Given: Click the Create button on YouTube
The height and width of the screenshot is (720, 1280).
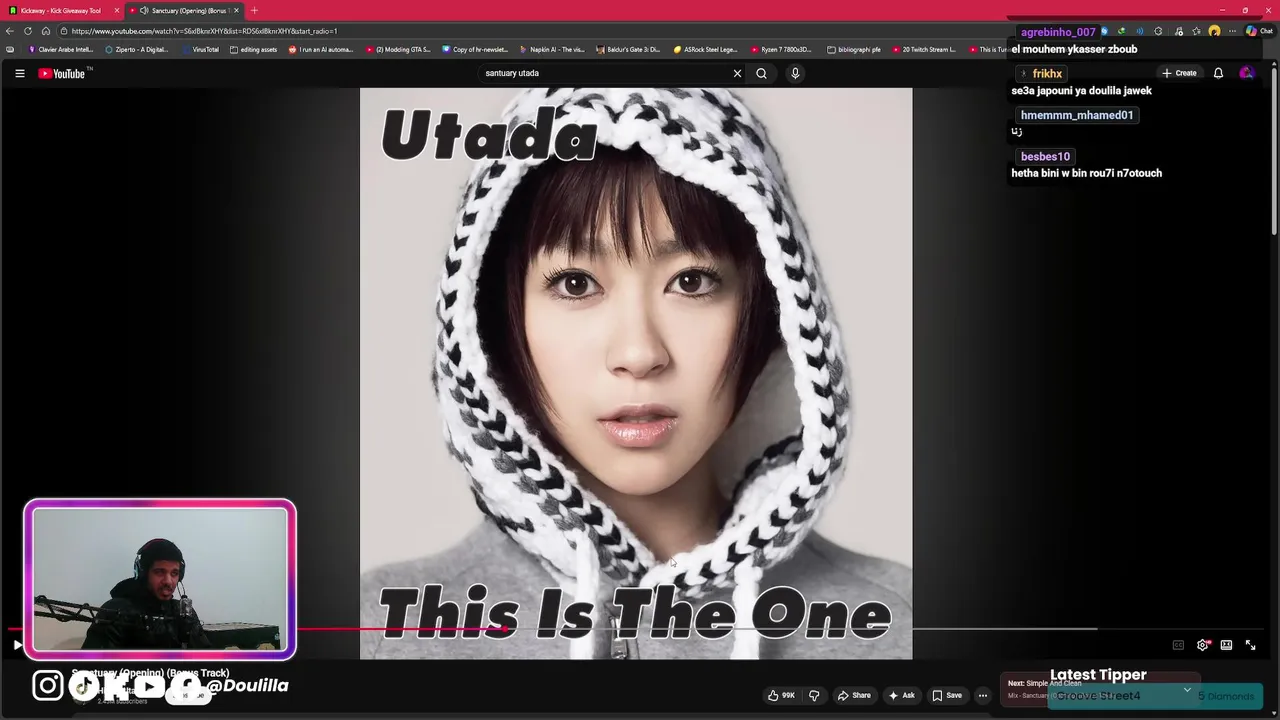Looking at the screenshot, I should pyautogui.click(x=1179, y=73).
